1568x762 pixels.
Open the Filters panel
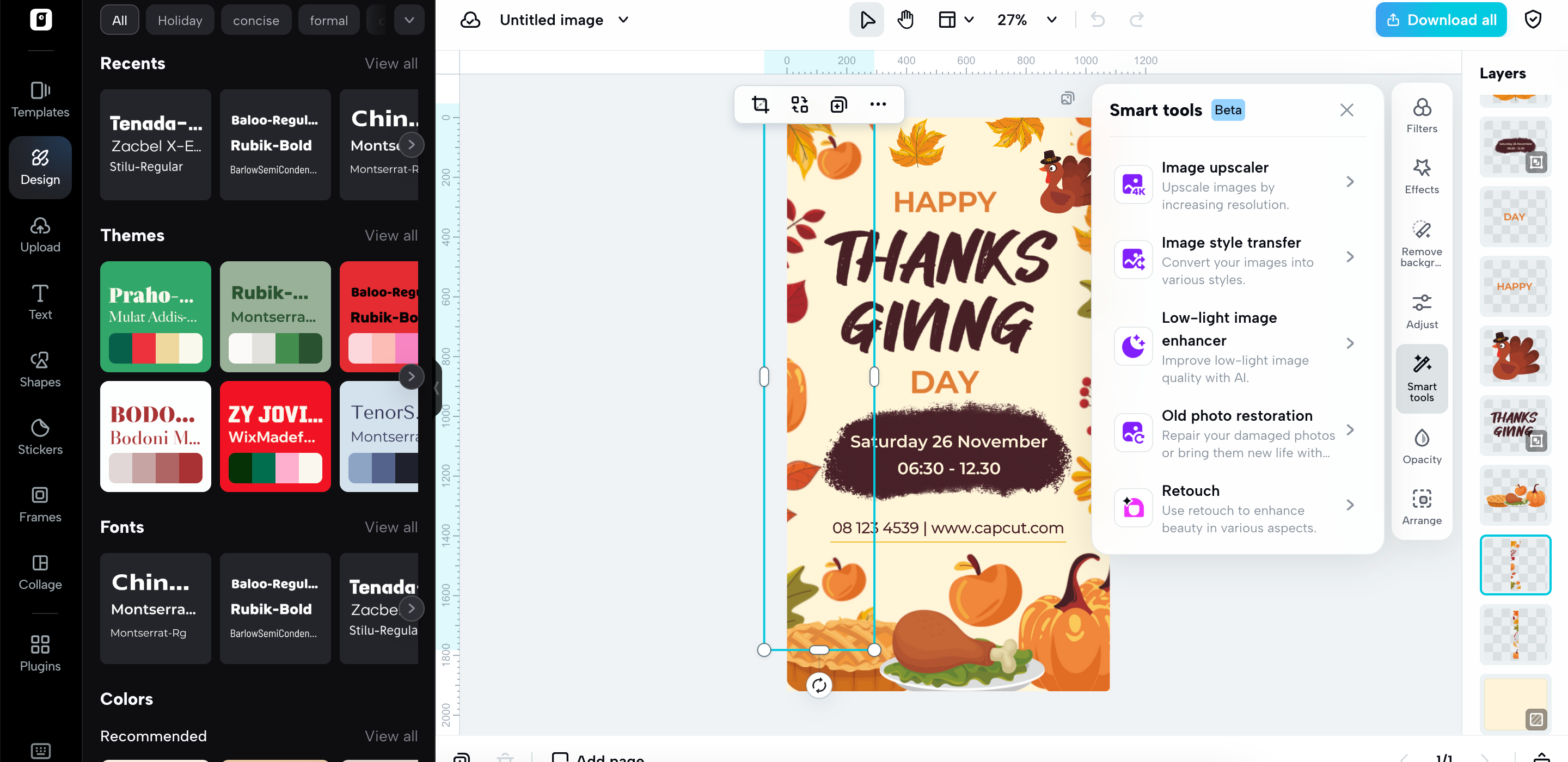coord(1422,115)
